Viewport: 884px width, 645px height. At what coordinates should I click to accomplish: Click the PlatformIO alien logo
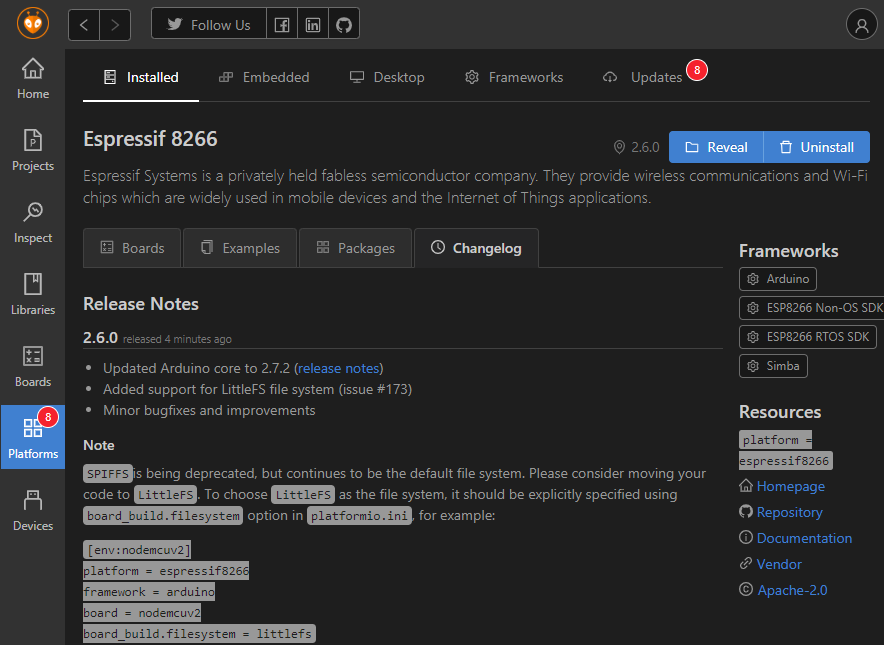pos(33,24)
